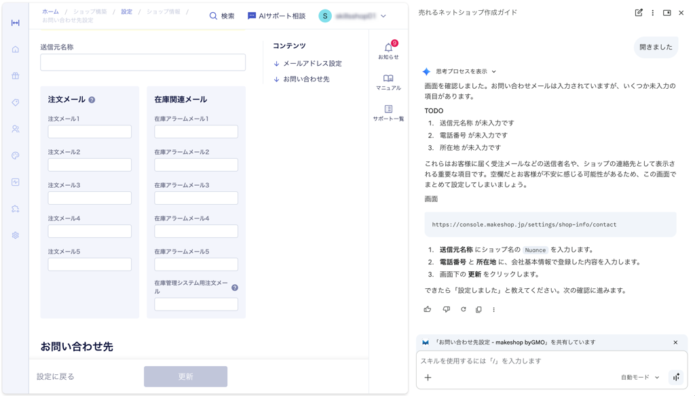This screenshot has height=396, width=695.
Task: Open the analytics chart icon in sidebar
Action: click(x=16, y=182)
